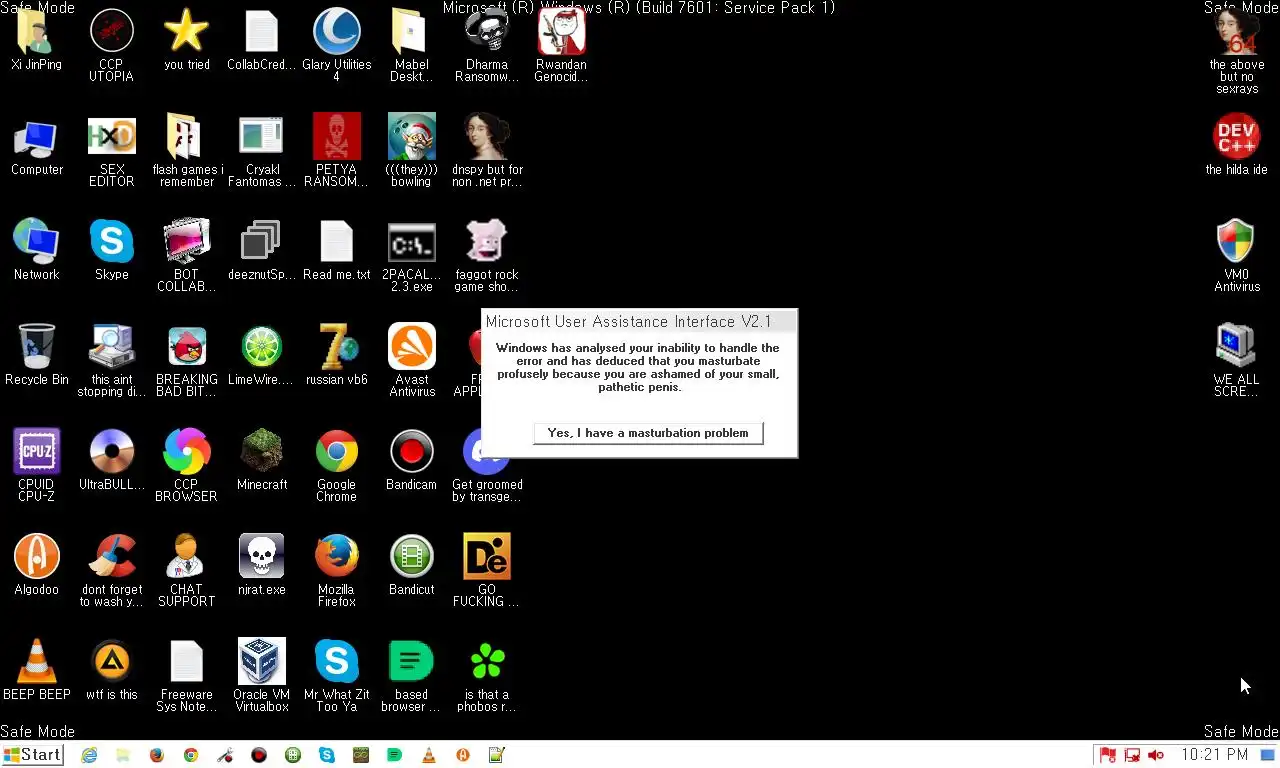Click the 10:21 PM system clock
The width and height of the screenshot is (1280, 768).
[1214, 755]
